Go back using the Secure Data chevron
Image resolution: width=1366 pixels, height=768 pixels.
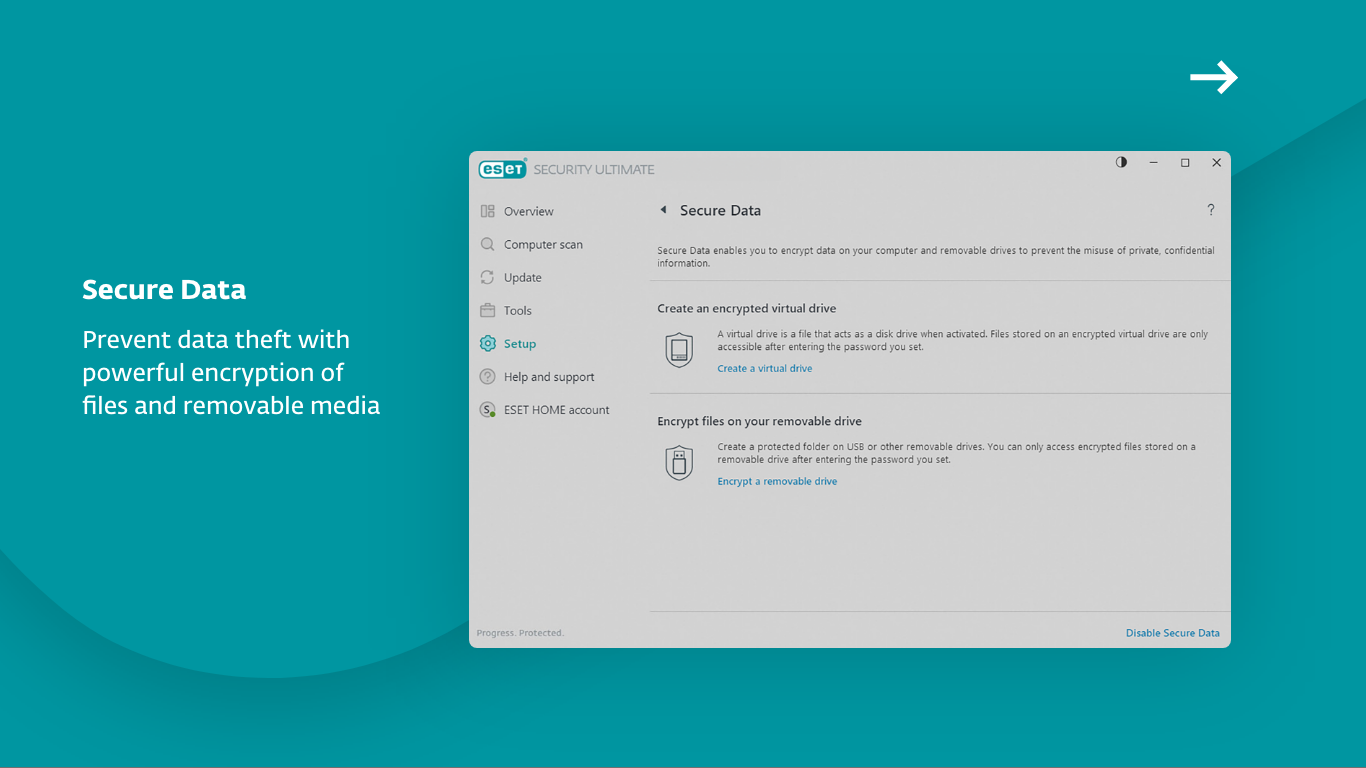click(664, 210)
